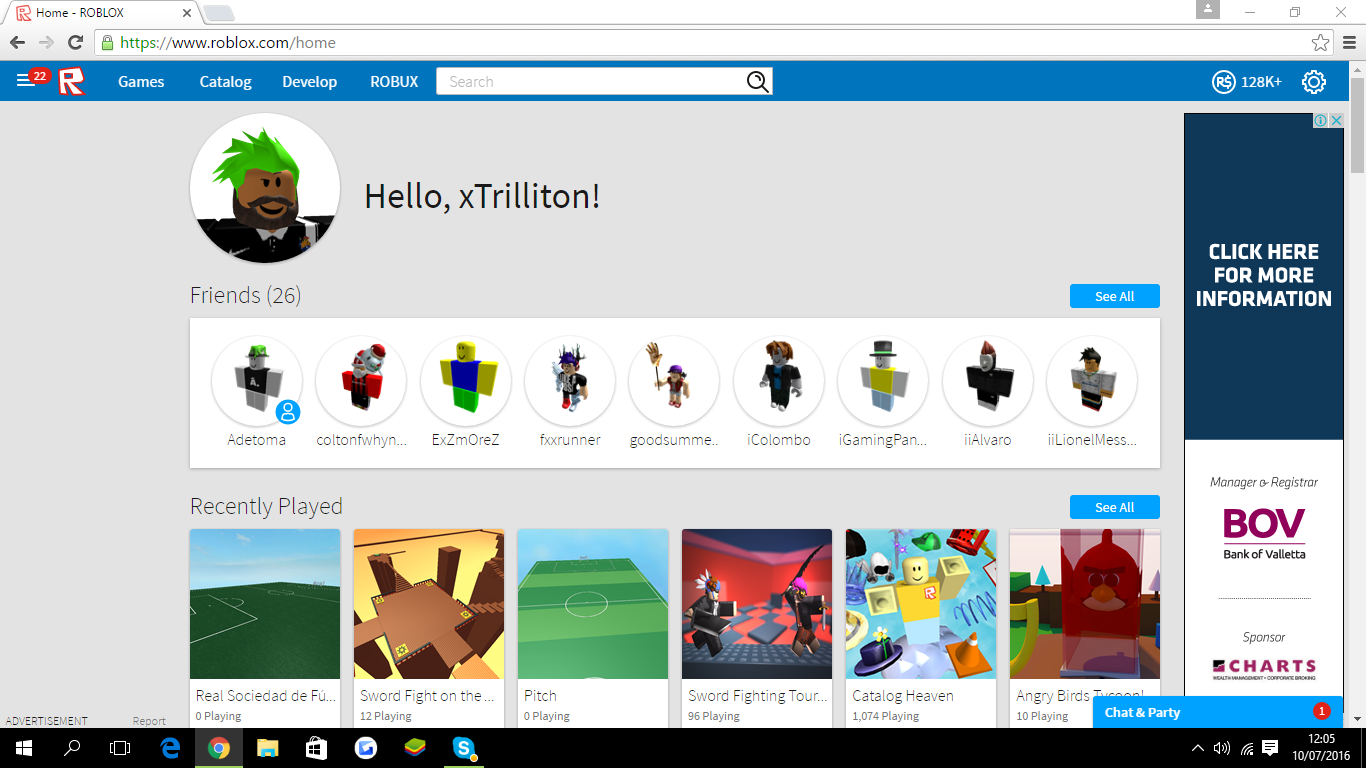Screen dimensions: 1366x768
Task: Open friend iiAlvaro's avatar
Action: 987,381
